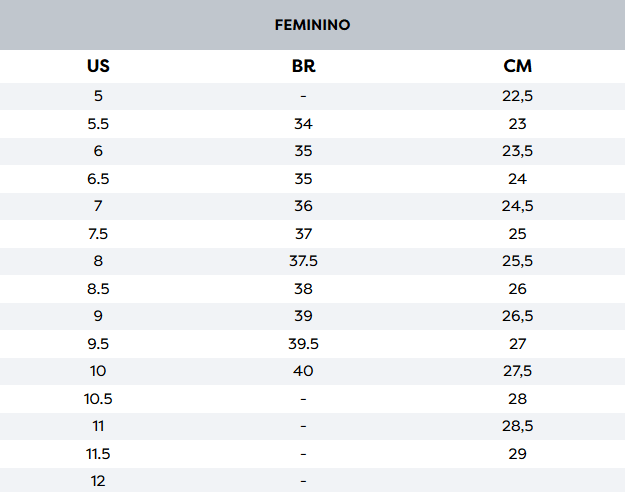Select BR size 37.5 cell

[x=303, y=261]
